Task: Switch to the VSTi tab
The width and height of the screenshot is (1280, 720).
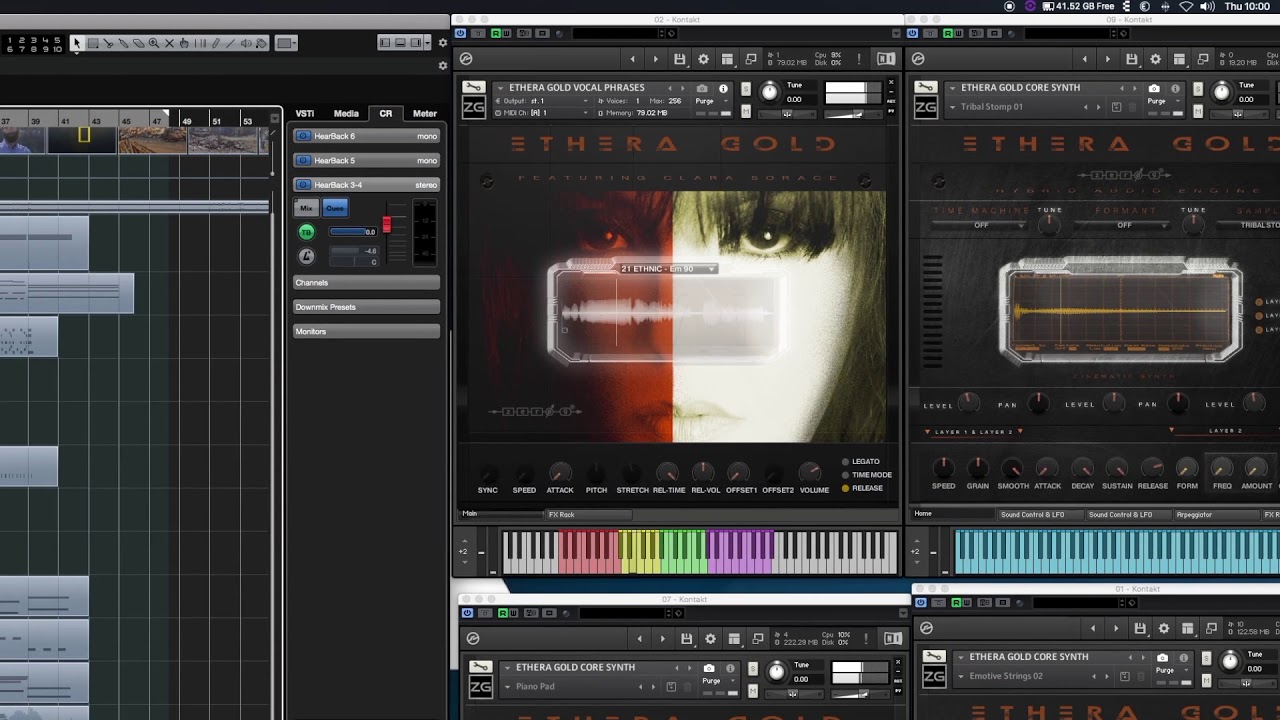Action: pos(305,113)
